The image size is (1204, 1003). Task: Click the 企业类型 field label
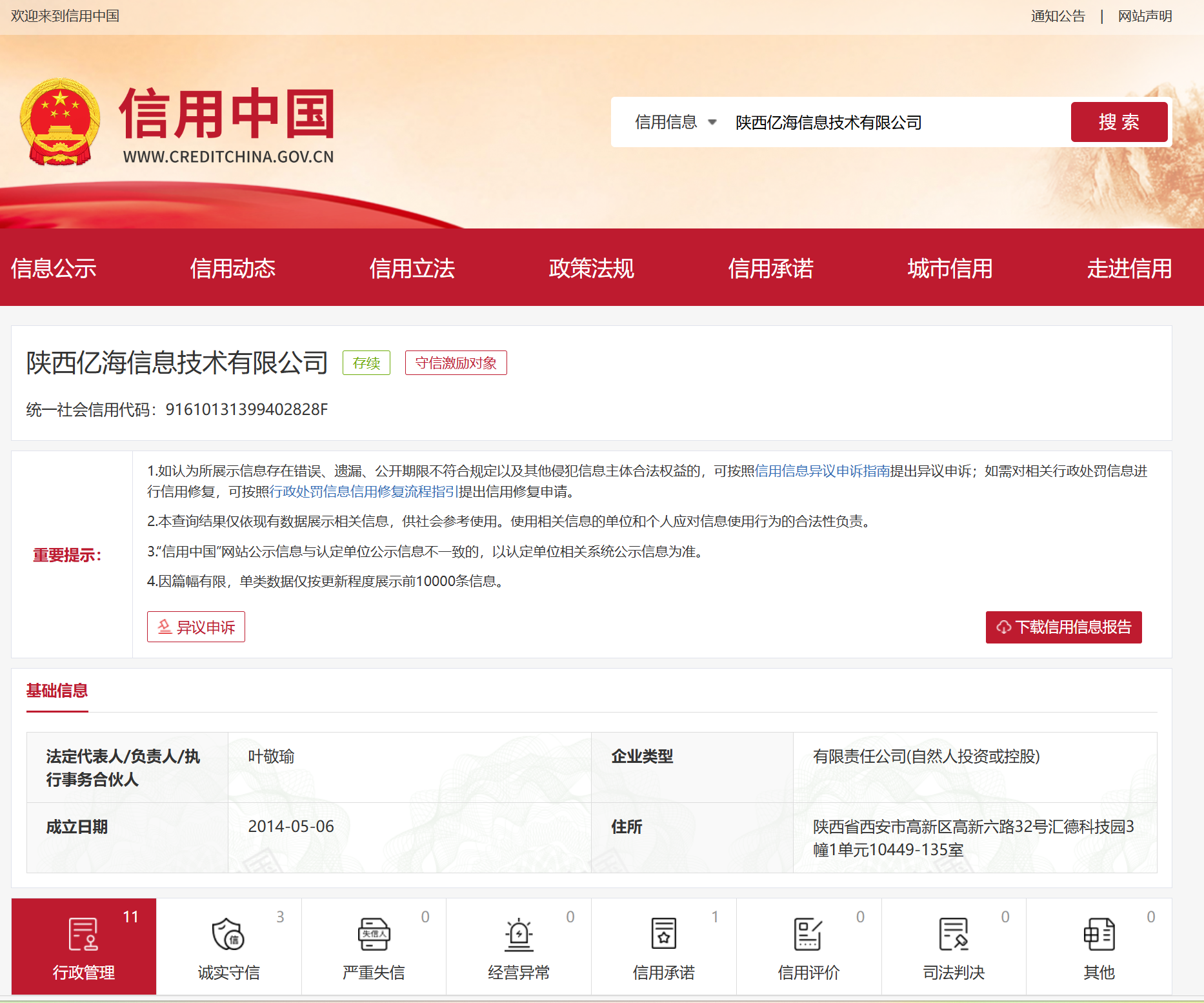pyautogui.click(x=642, y=756)
